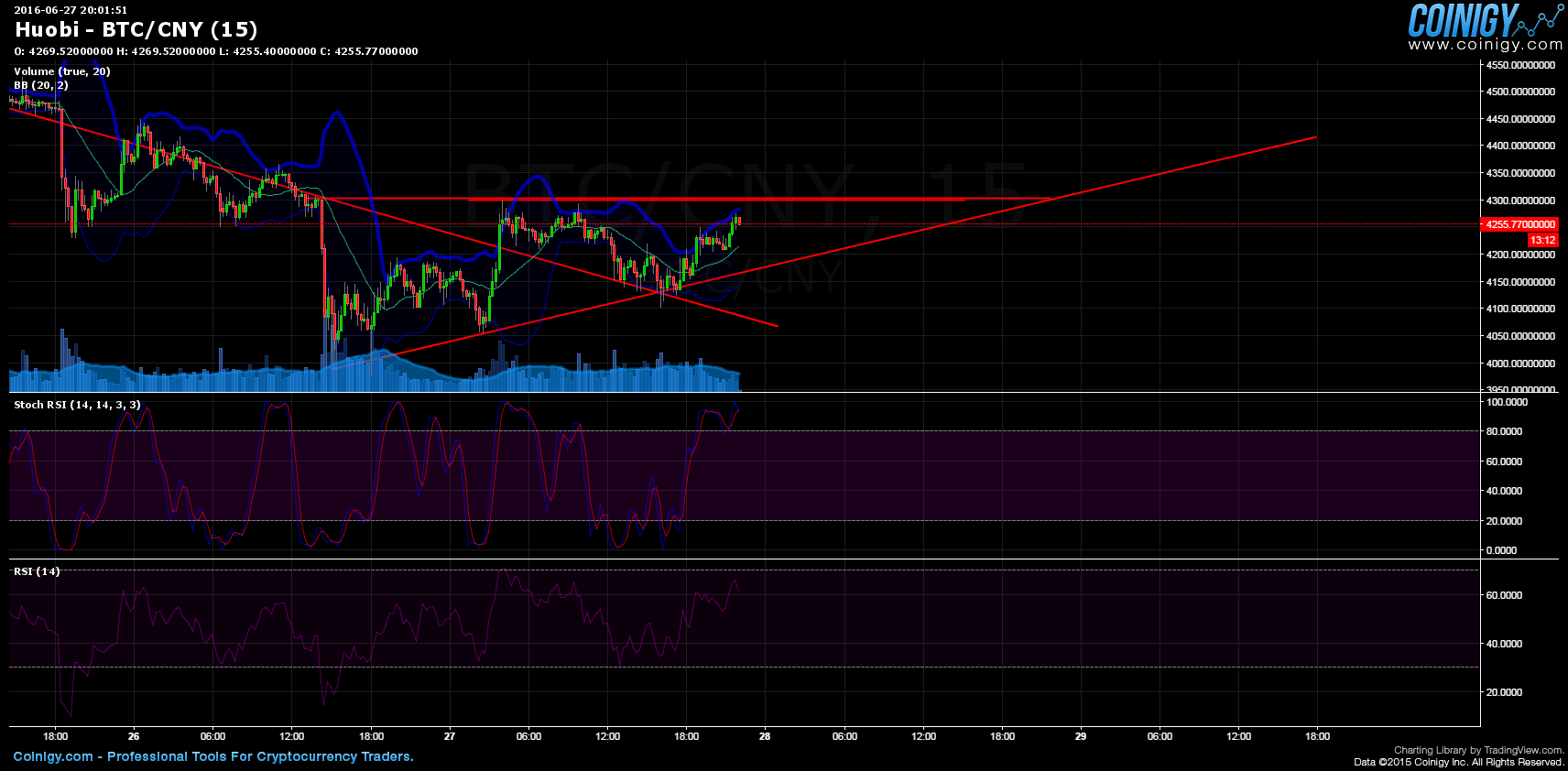Click the chart-line graphic beside the Coinigy logo
This screenshot has width=1568, height=771.
click(x=1542, y=18)
